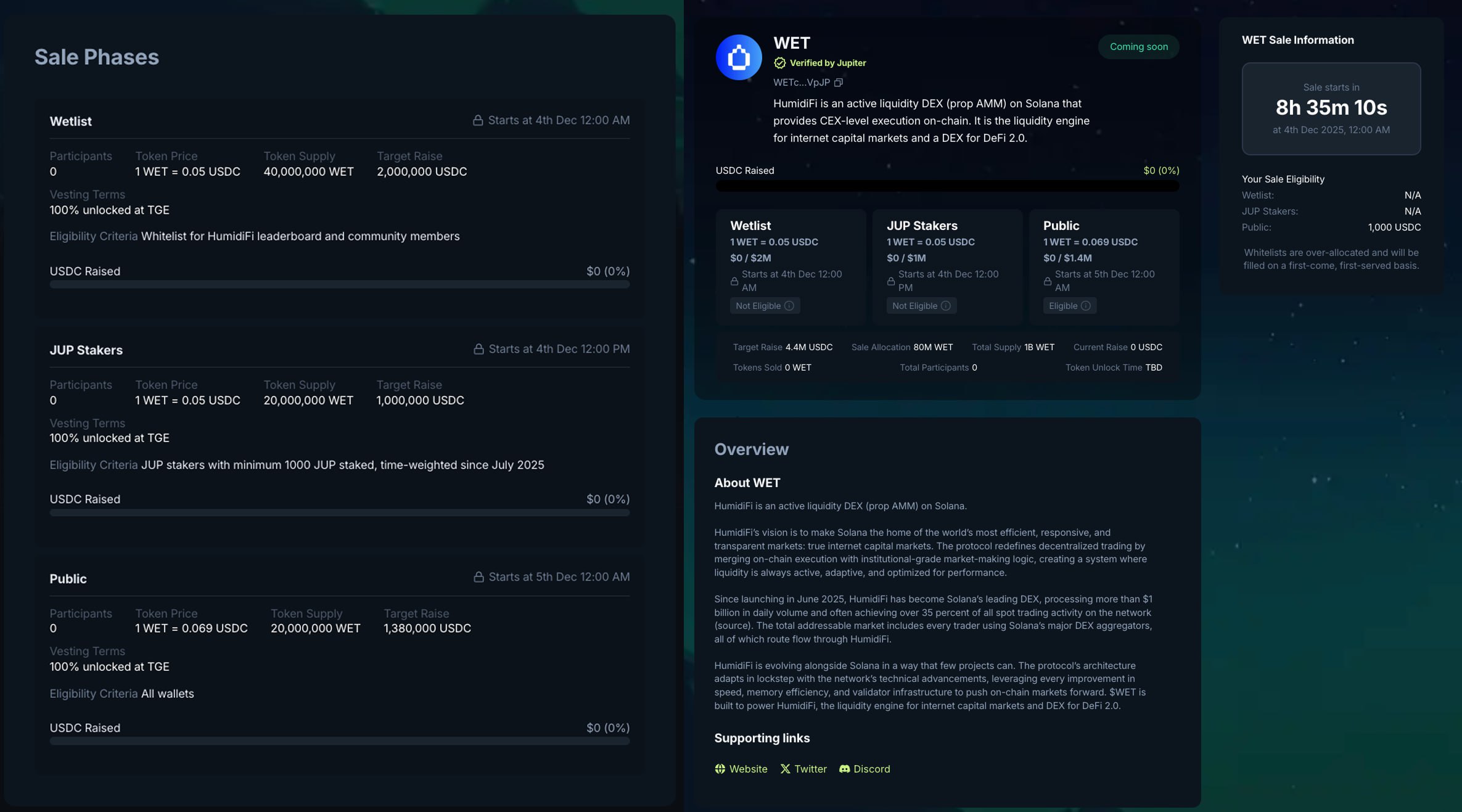The height and width of the screenshot is (812, 1462).
Task: Click the WET token logo
Action: click(738, 57)
